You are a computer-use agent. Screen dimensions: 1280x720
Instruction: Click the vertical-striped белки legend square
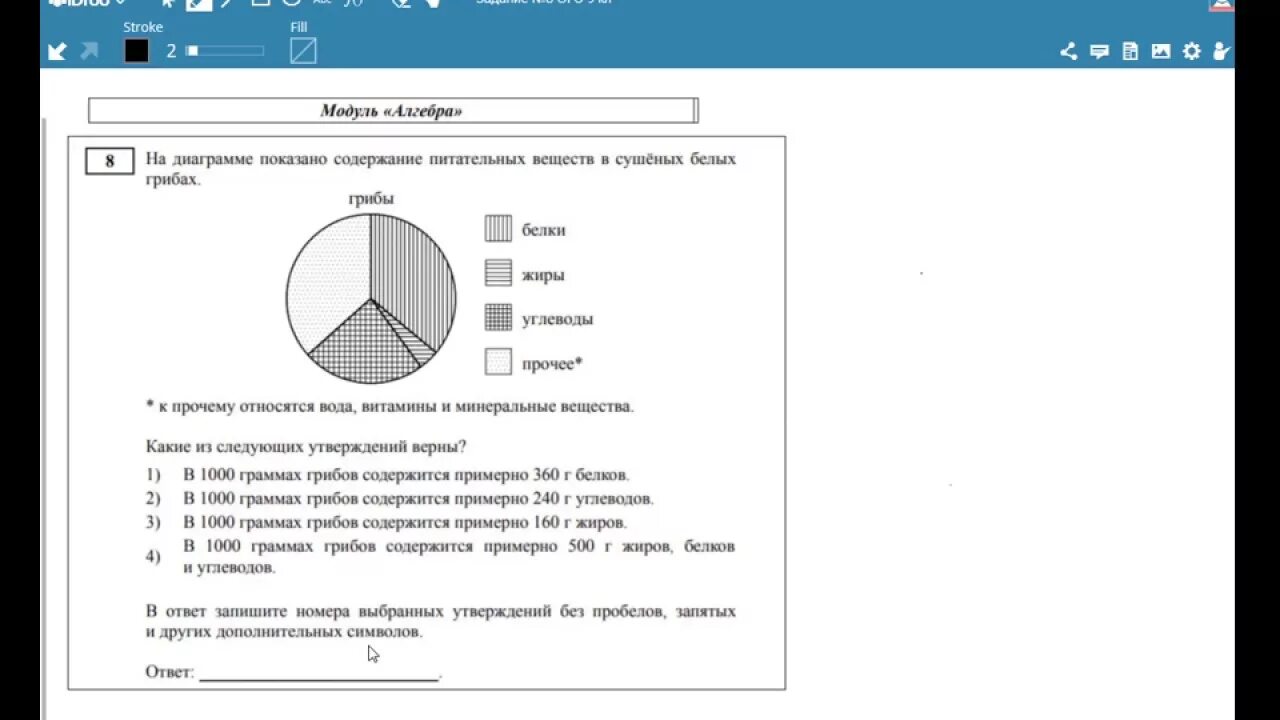(499, 229)
